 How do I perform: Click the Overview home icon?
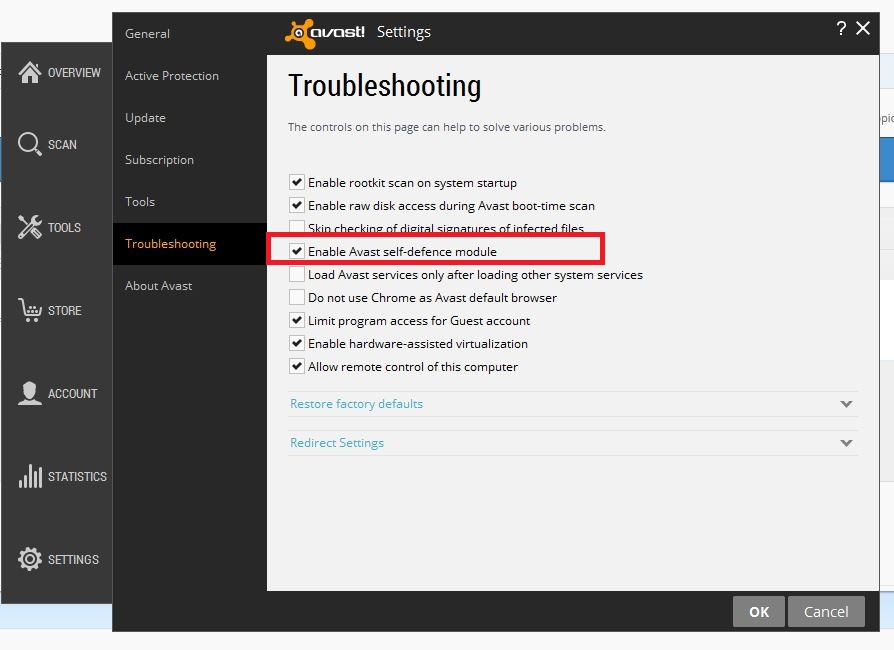[x=30, y=72]
